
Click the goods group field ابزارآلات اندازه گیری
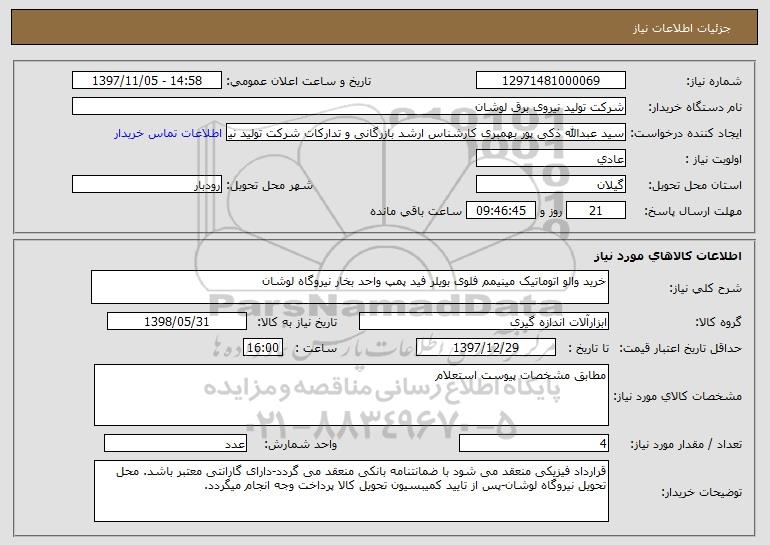pos(484,322)
